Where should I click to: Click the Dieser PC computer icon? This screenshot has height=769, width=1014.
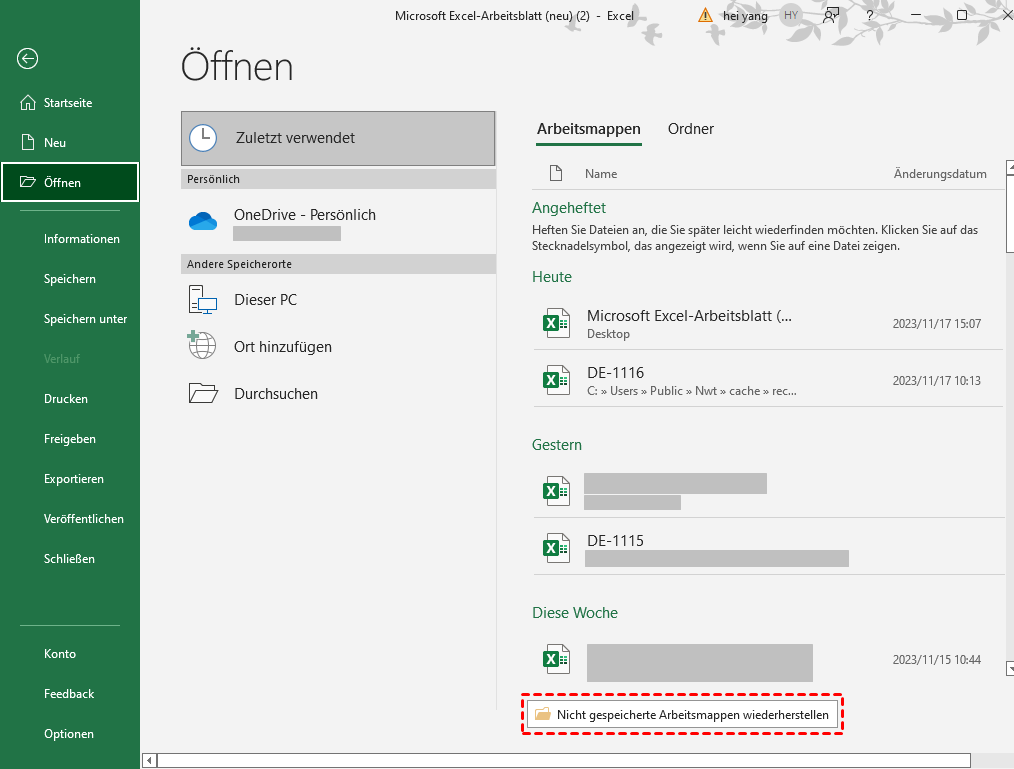203,299
